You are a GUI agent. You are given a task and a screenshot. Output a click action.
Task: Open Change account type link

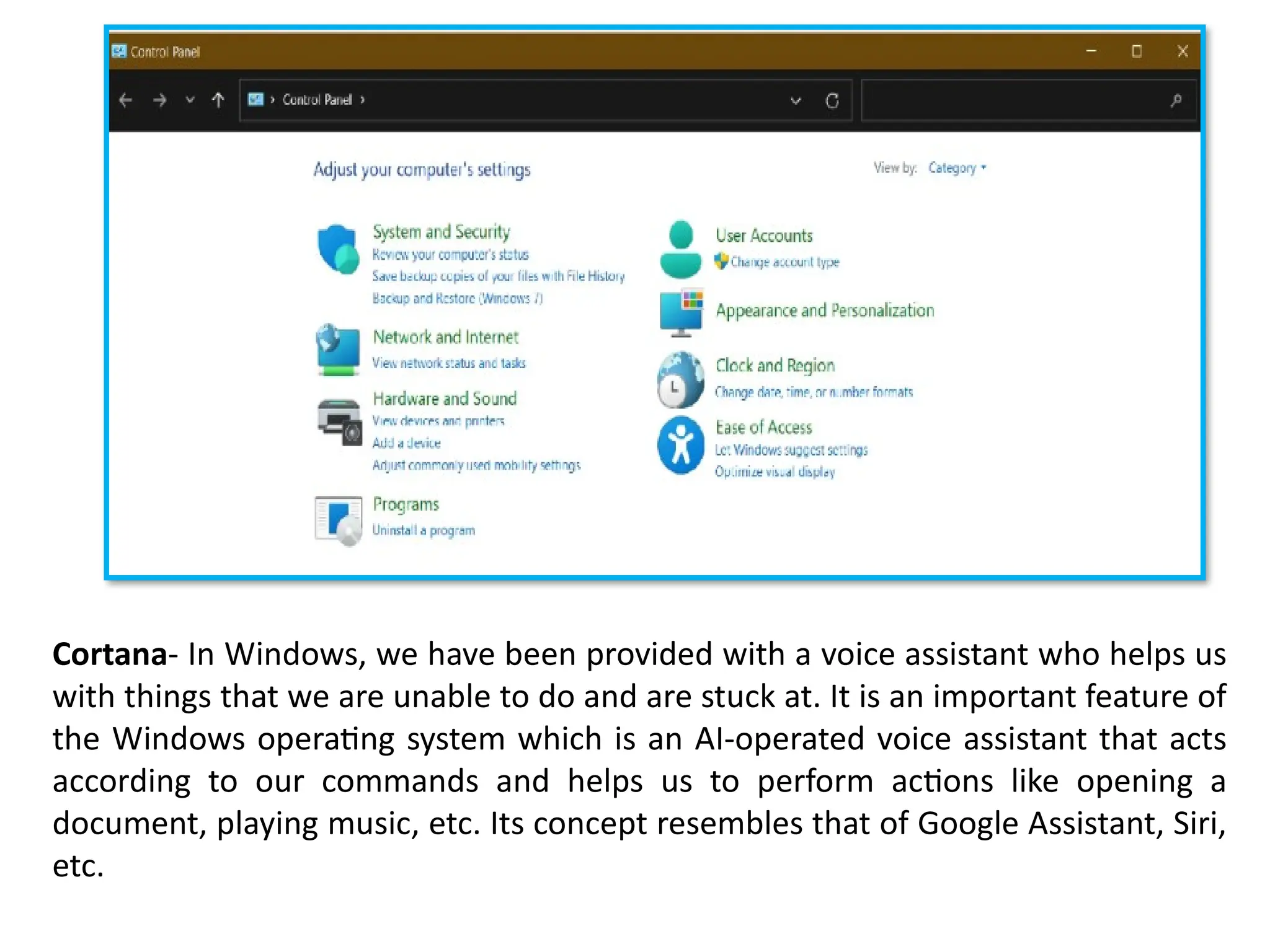tap(784, 262)
